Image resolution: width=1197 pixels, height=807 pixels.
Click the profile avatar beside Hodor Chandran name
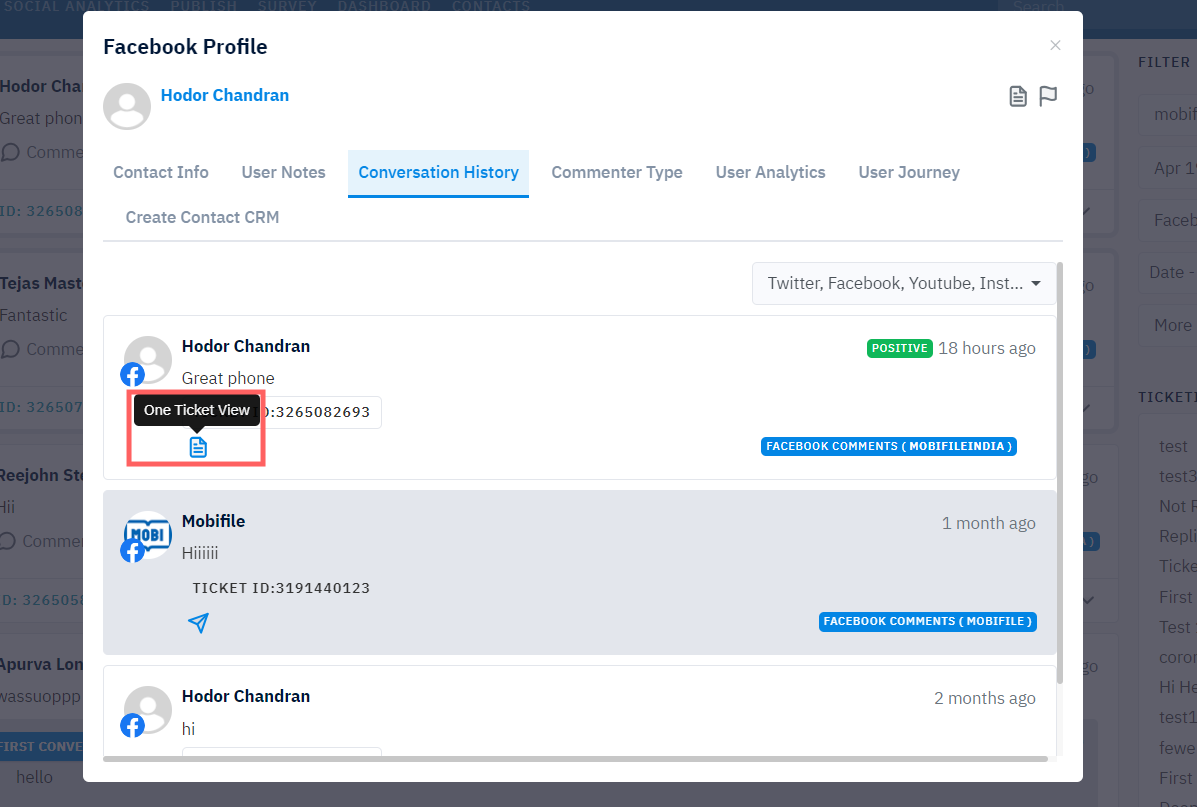[x=127, y=106]
